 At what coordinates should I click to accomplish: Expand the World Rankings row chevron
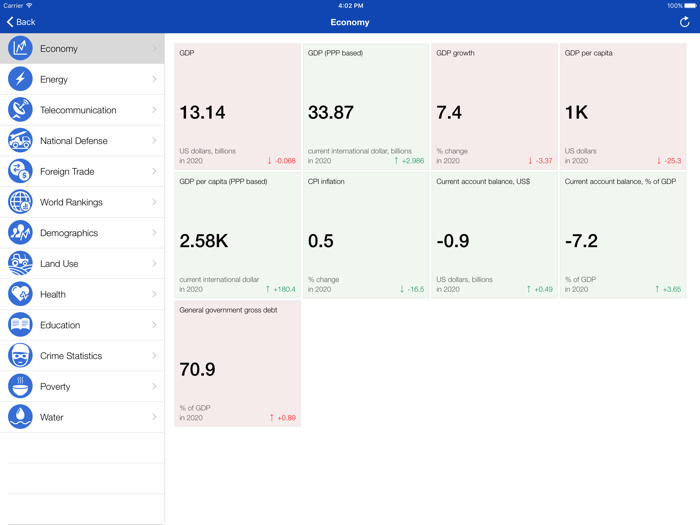[x=154, y=202]
